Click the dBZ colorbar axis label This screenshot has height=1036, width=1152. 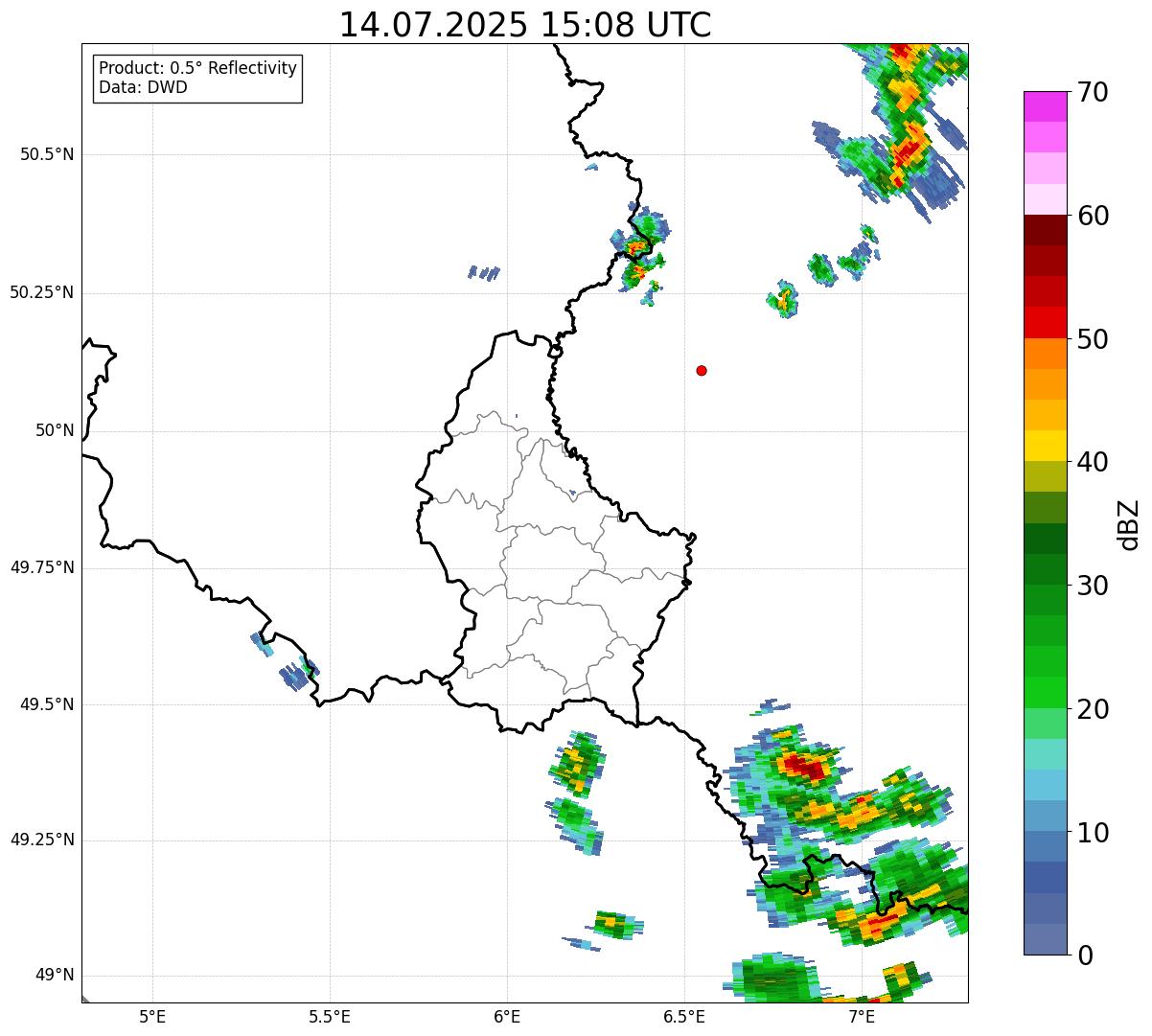coord(1129,524)
